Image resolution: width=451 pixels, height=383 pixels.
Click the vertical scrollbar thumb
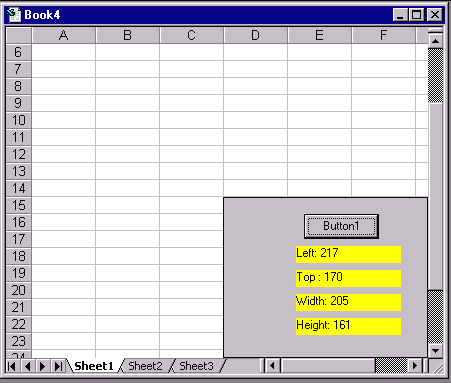[435, 197]
